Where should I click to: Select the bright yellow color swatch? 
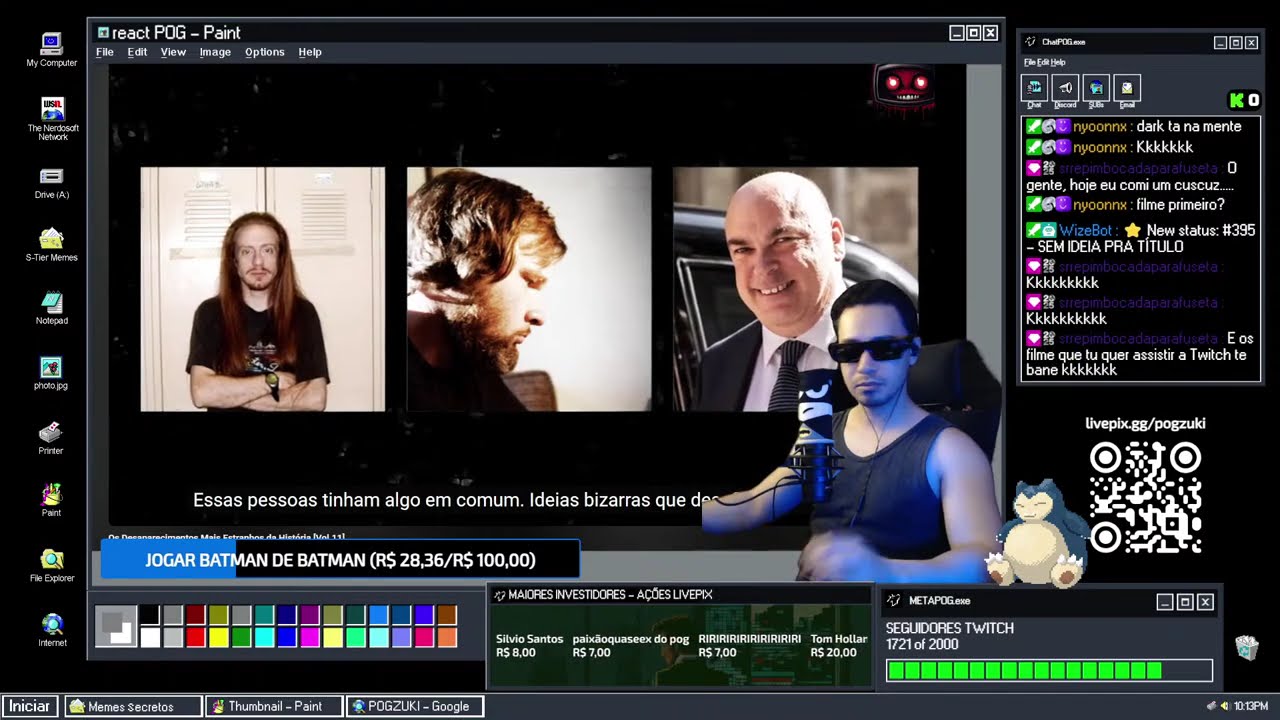click(218, 637)
